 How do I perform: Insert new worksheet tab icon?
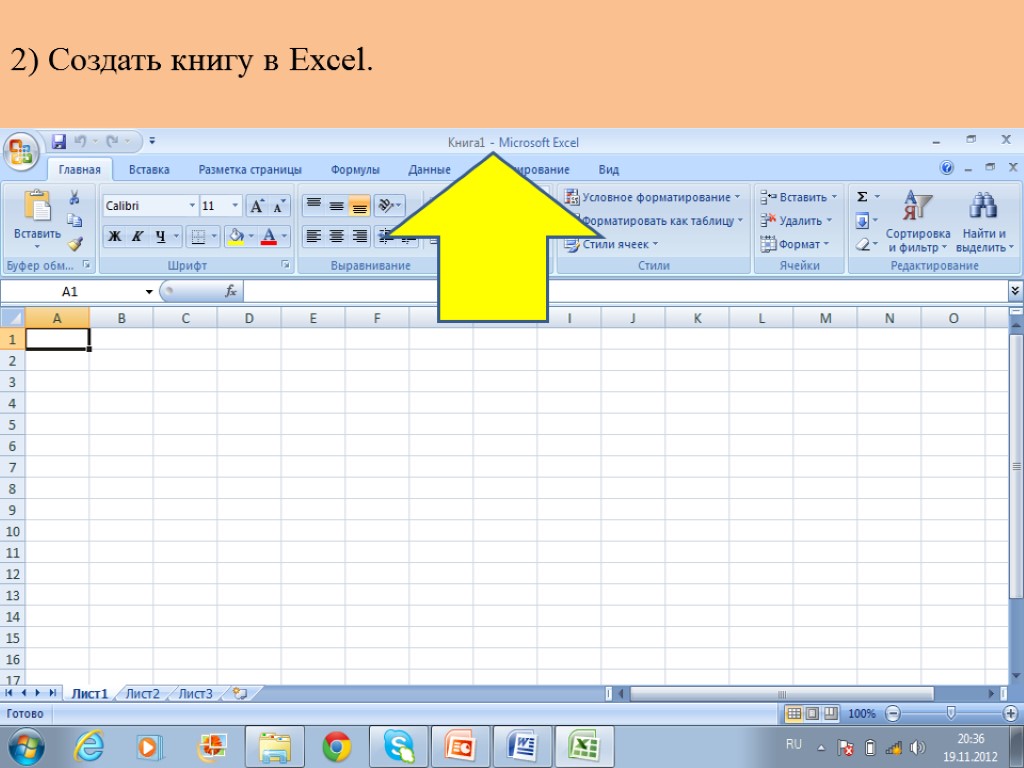pyautogui.click(x=240, y=694)
